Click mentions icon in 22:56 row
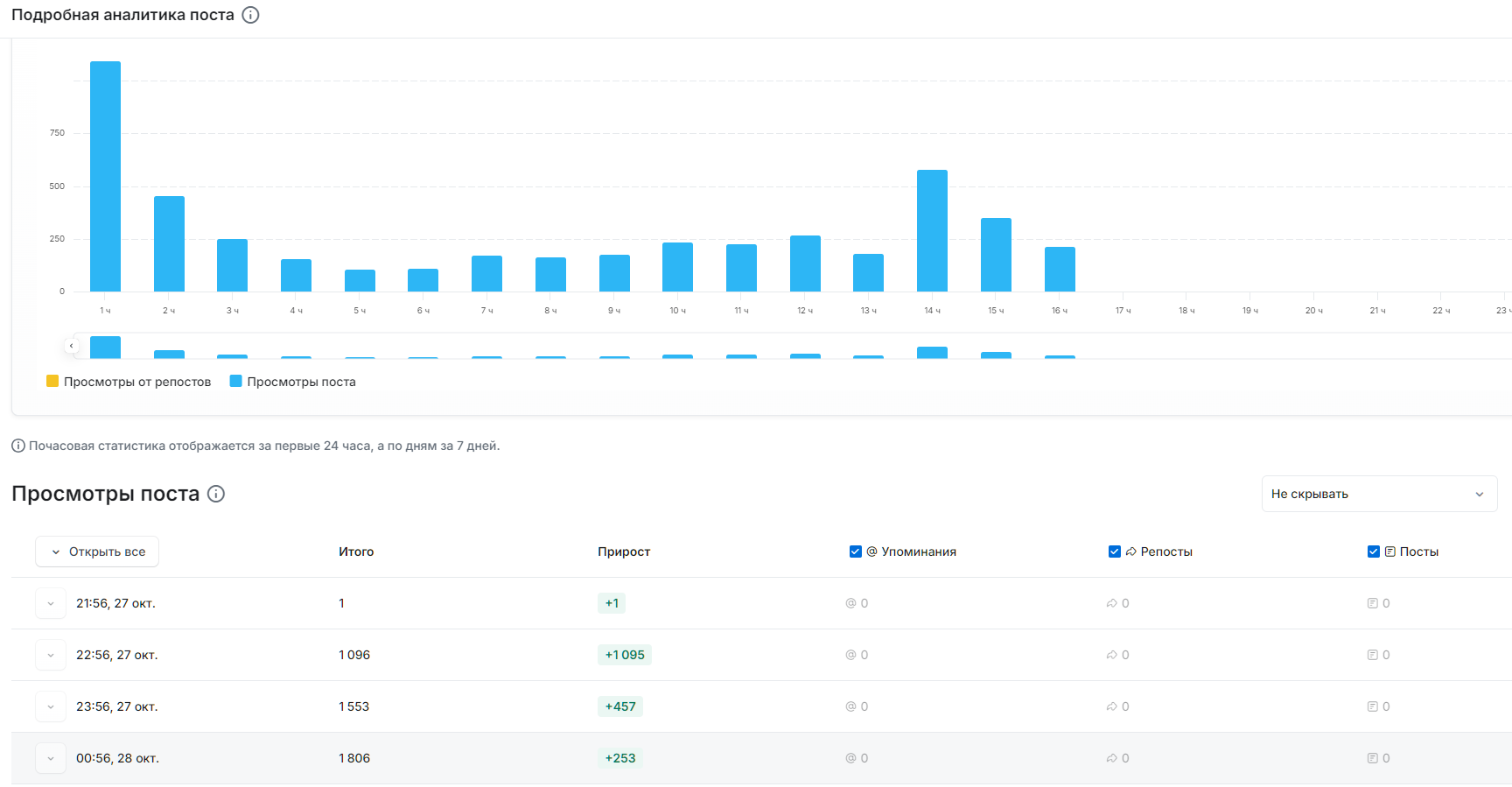The image size is (1512, 787). pos(850,655)
